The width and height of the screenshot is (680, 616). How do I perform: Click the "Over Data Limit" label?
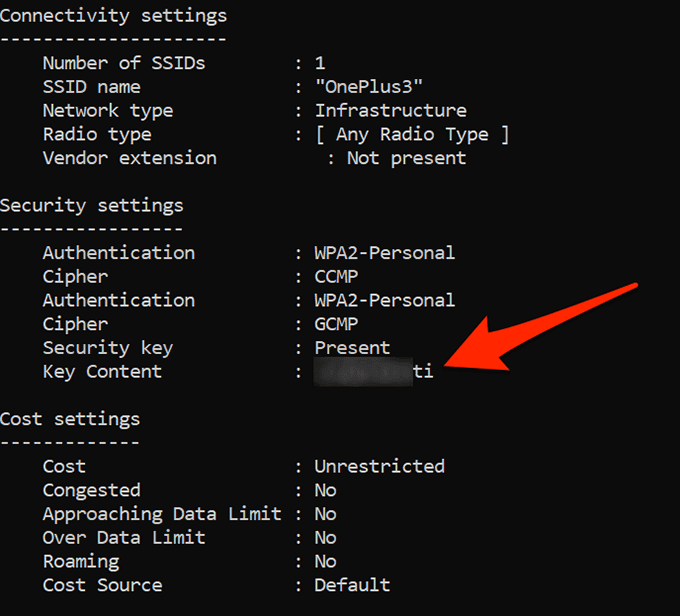click(x=124, y=538)
